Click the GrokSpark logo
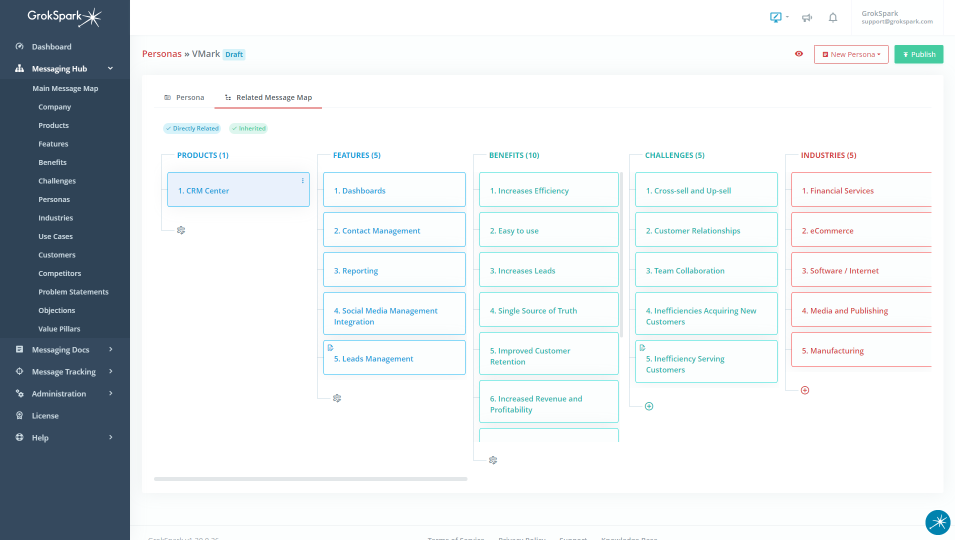 (64, 17)
